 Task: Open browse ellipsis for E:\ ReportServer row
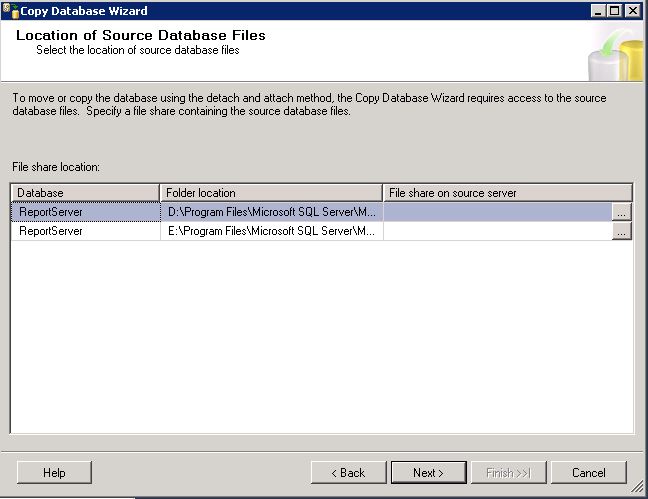click(x=622, y=231)
